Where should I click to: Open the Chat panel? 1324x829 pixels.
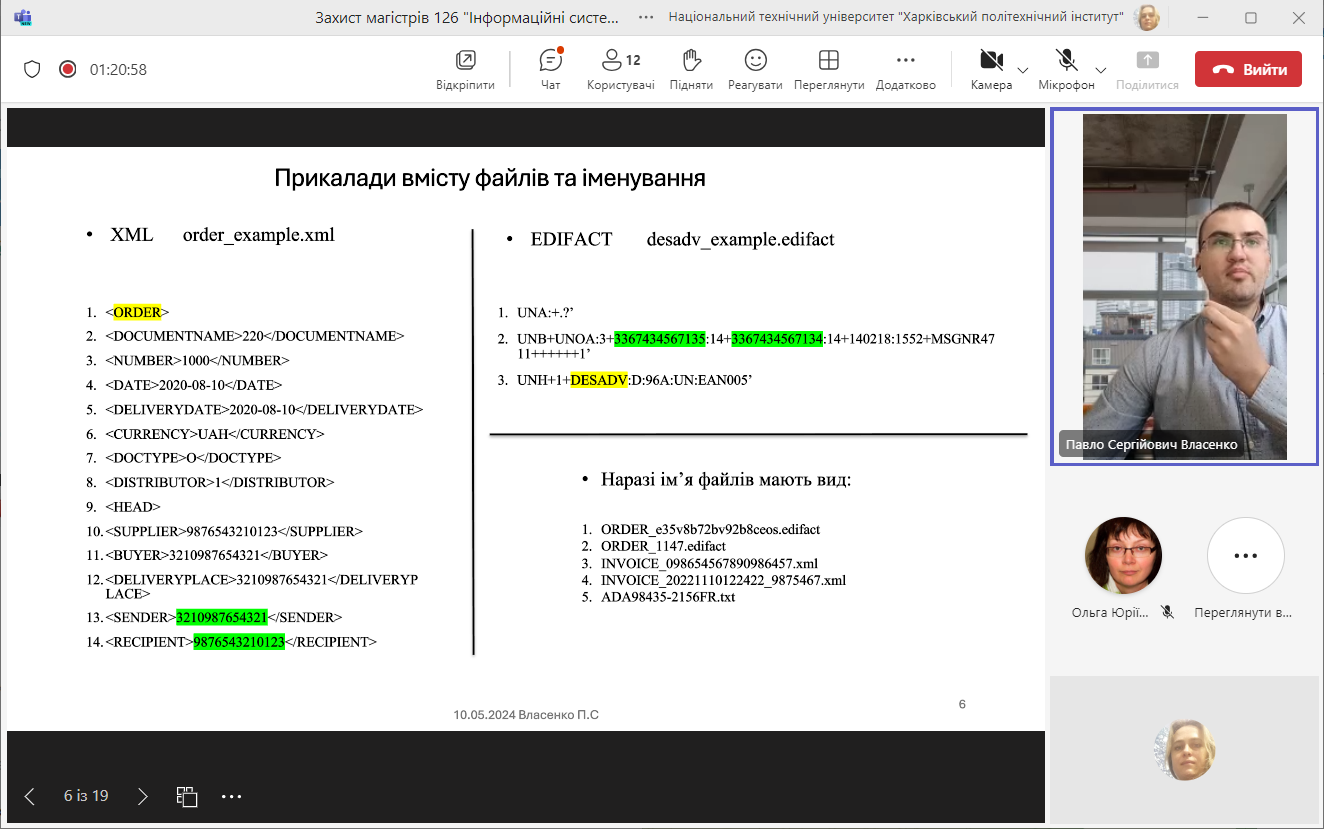coord(550,69)
